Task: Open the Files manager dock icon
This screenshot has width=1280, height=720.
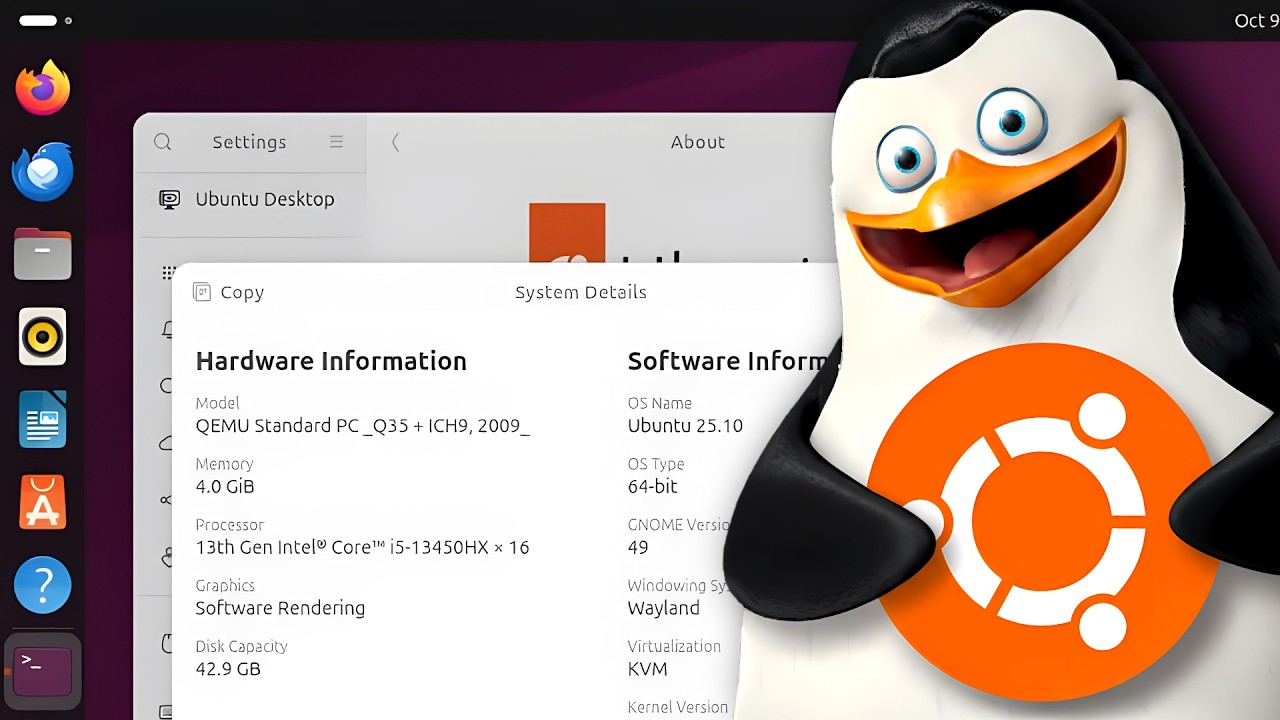Action: (x=43, y=254)
